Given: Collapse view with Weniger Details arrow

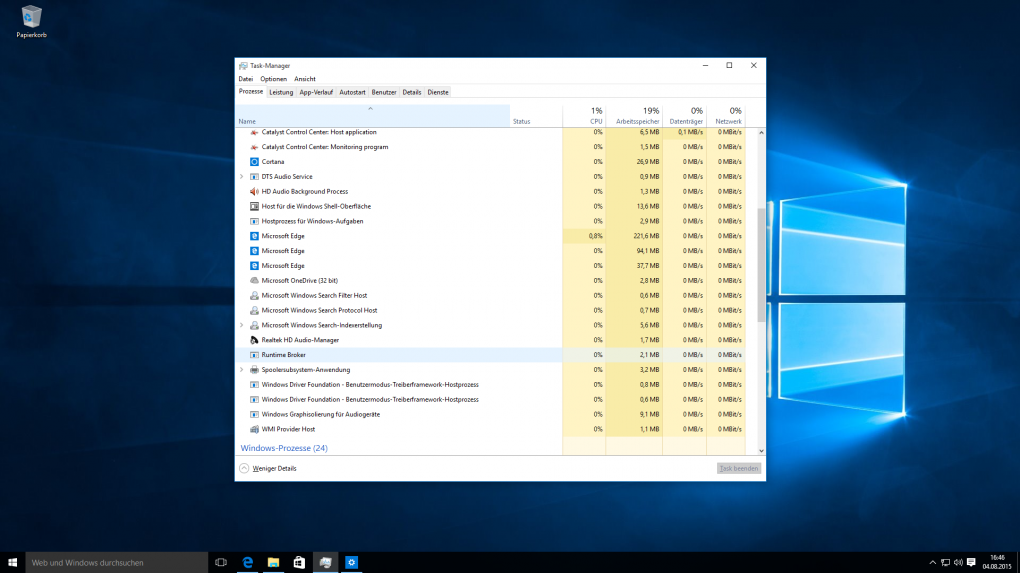Looking at the screenshot, I should pyautogui.click(x=244, y=468).
